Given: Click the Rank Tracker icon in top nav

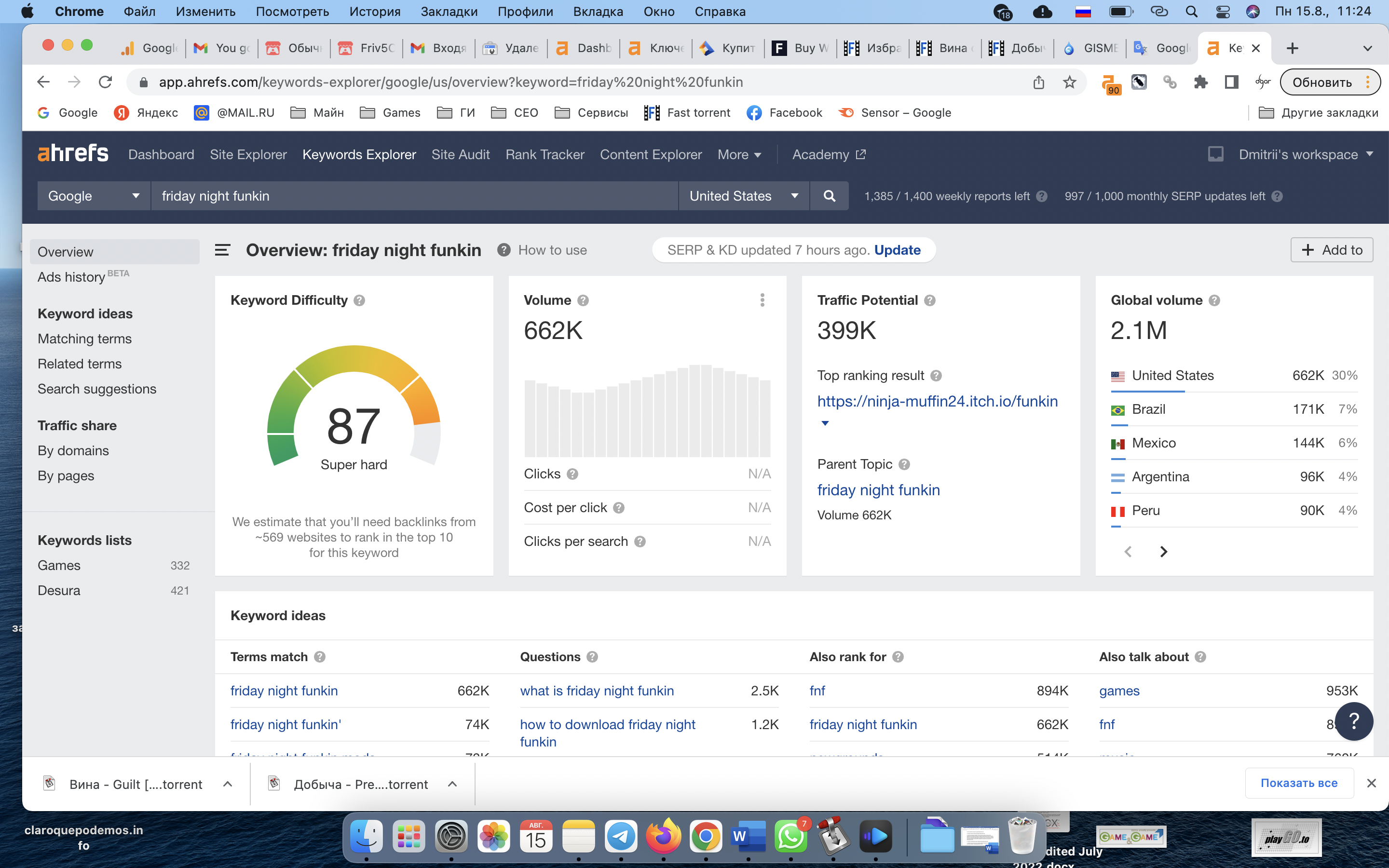Looking at the screenshot, I should [543, 154].
